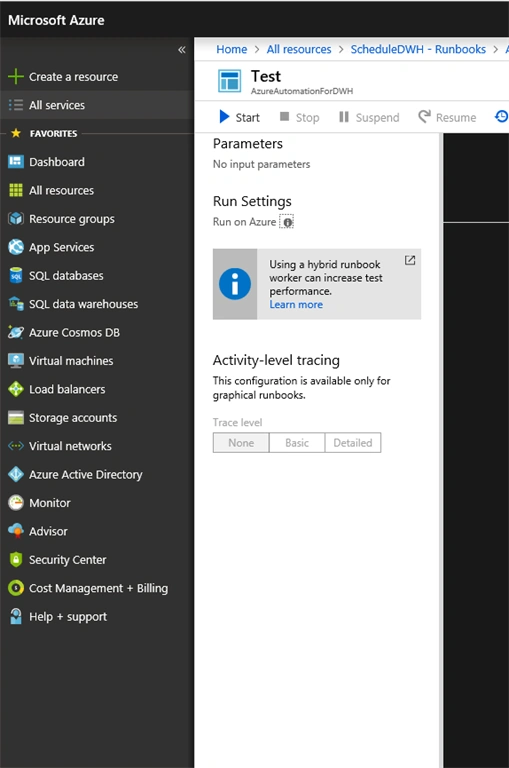Open All services list icon
This screenshot has height=768, width=509.
click(16, 105)
